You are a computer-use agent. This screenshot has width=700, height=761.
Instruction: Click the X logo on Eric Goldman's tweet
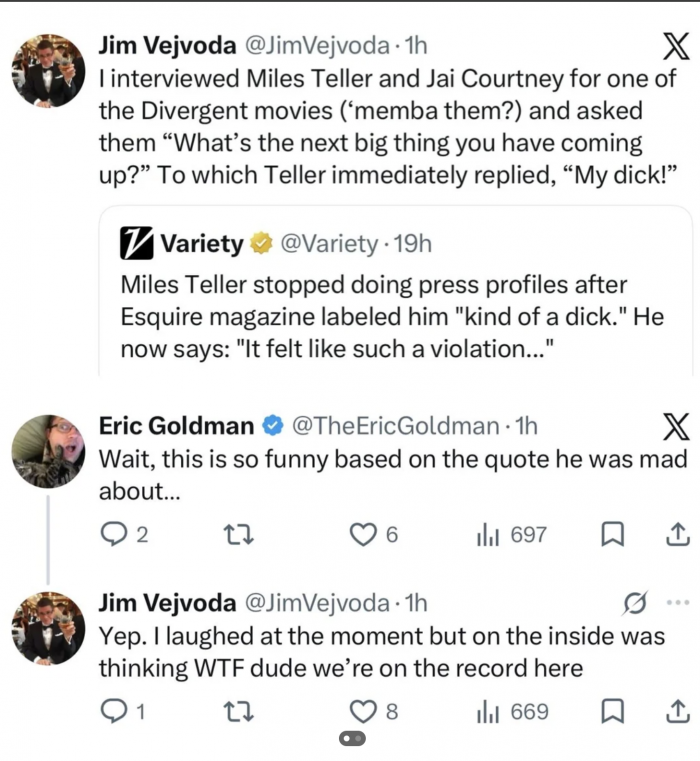[x=676, y=427]
